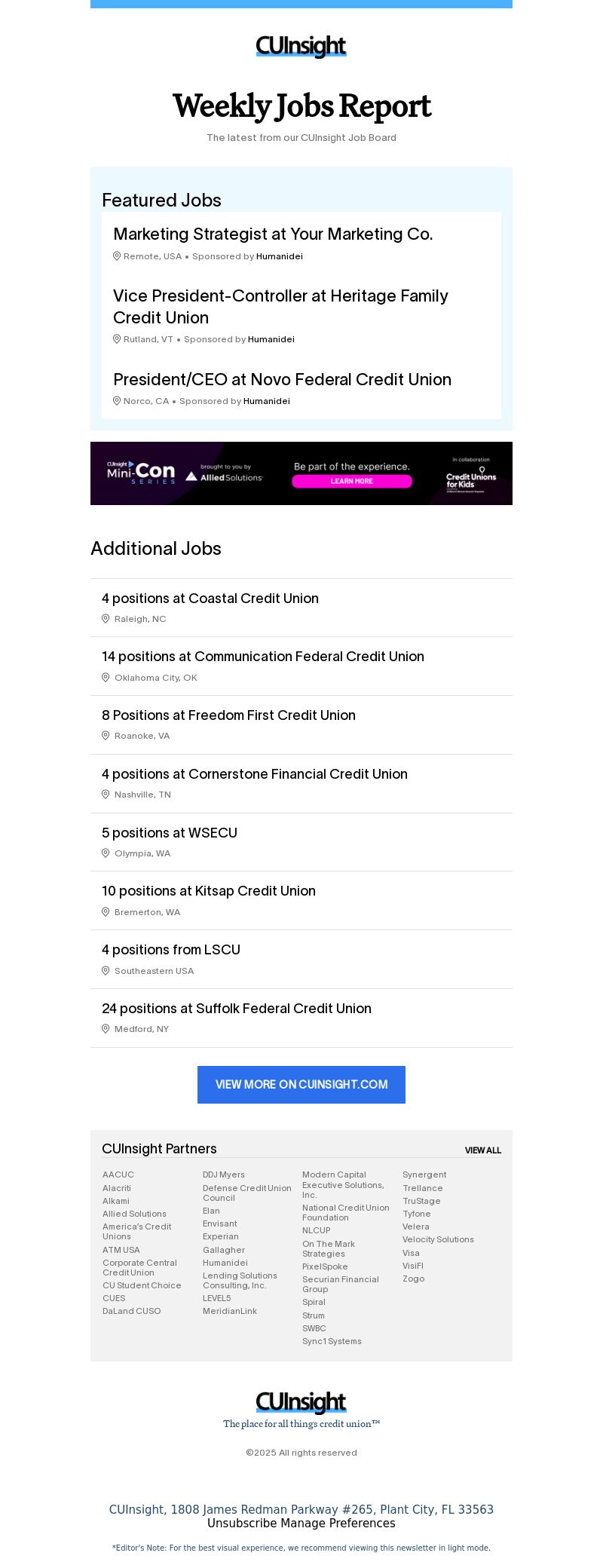Screen dimensions: 603x1568
Task: Click the View More on CUInsight.com button
Action: [x=301, y=1085]
